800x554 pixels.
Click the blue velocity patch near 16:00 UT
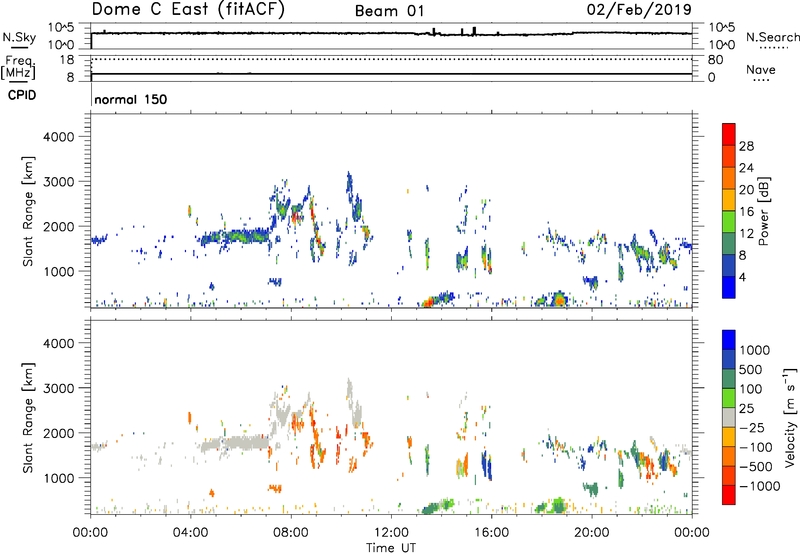[x=487, y=465]
